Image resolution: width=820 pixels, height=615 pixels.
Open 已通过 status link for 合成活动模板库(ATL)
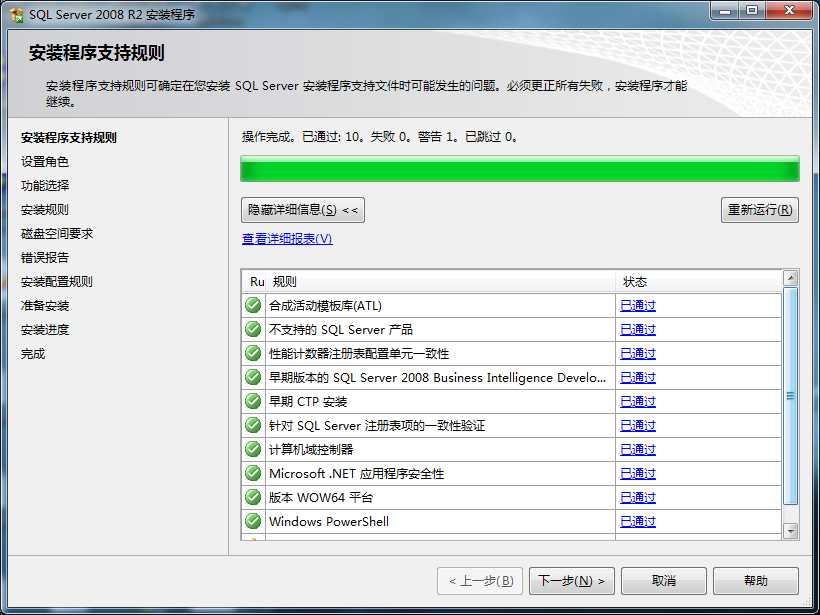(637, 305)
